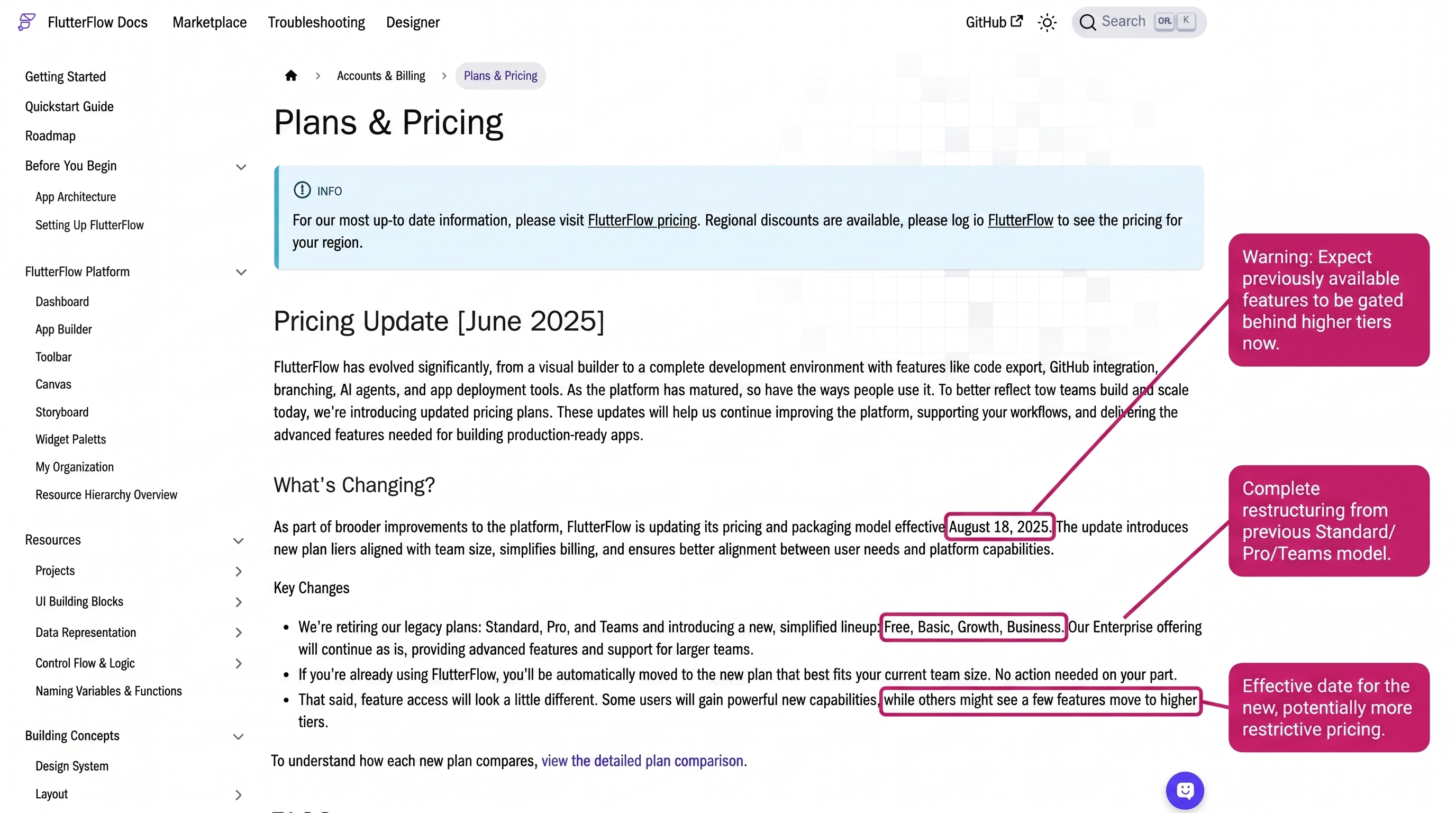
Task: Follow the FlutterFlow pricing link
Action: click(642, 220)
